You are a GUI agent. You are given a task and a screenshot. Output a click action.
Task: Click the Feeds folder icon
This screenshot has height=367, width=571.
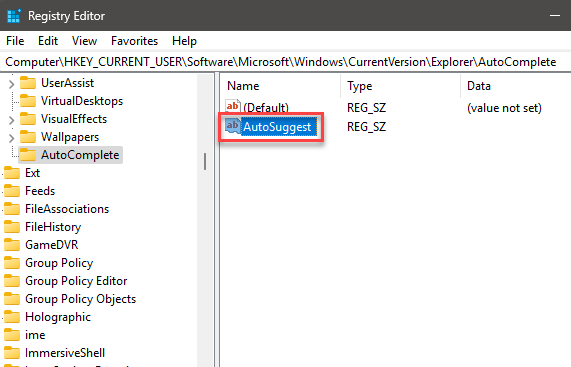coord(12,191)
